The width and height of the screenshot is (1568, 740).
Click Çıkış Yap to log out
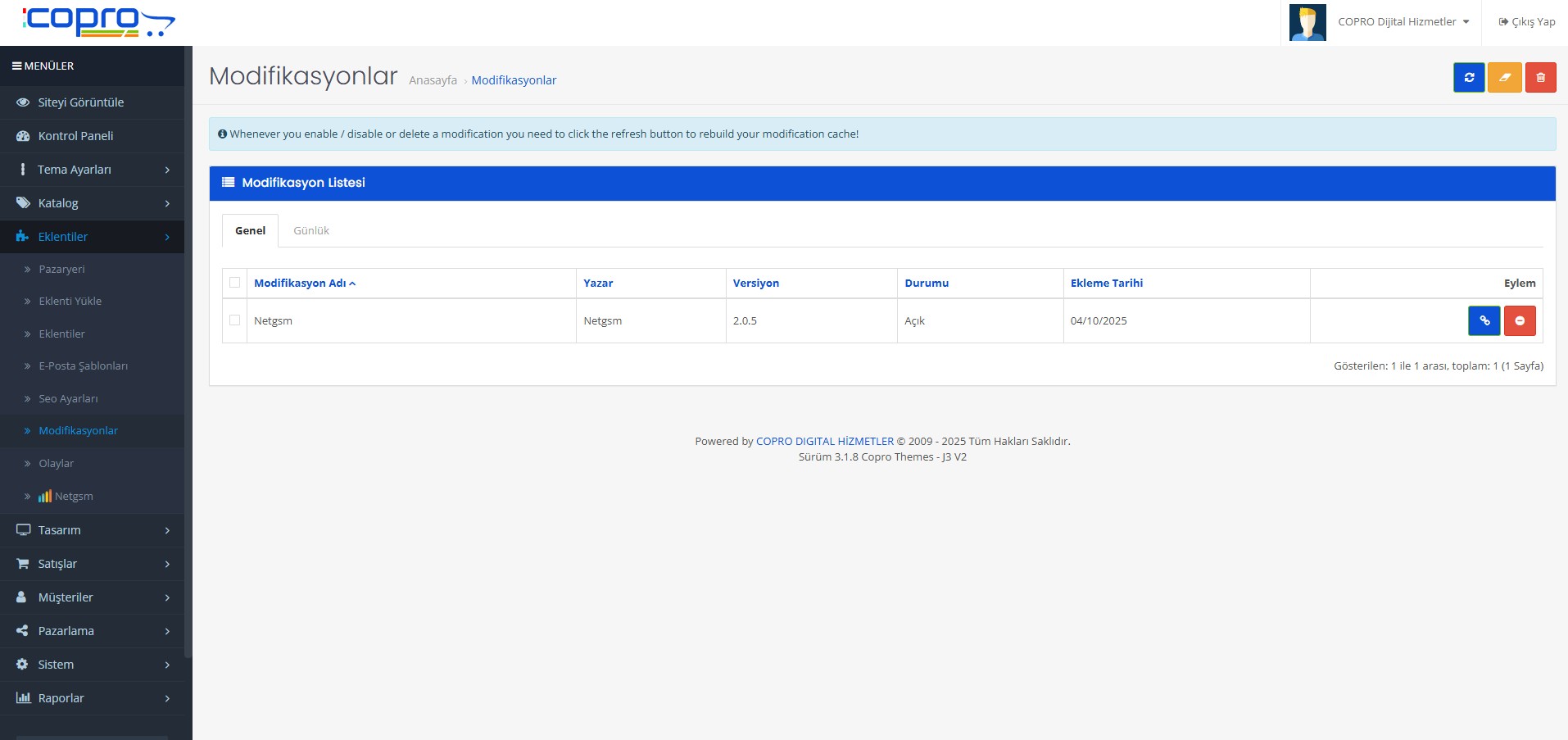click(1527, 22)
